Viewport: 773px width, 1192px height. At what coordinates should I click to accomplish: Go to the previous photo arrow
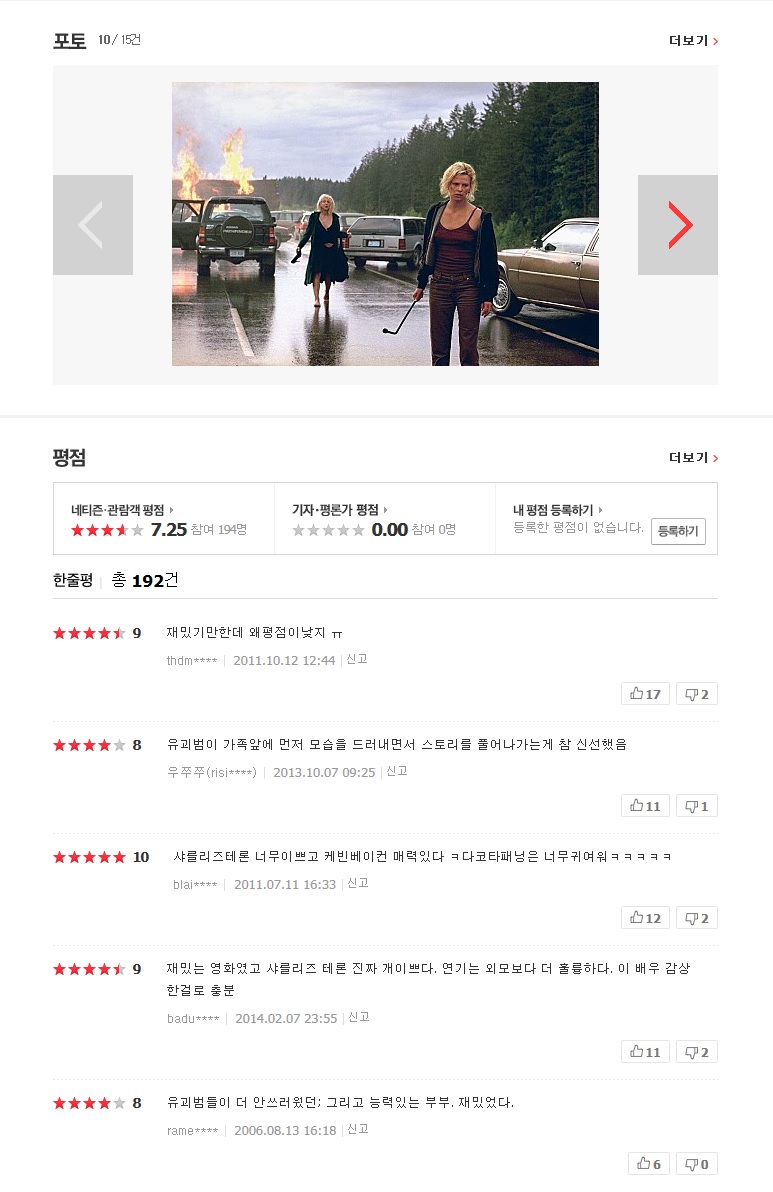point(93,225)
